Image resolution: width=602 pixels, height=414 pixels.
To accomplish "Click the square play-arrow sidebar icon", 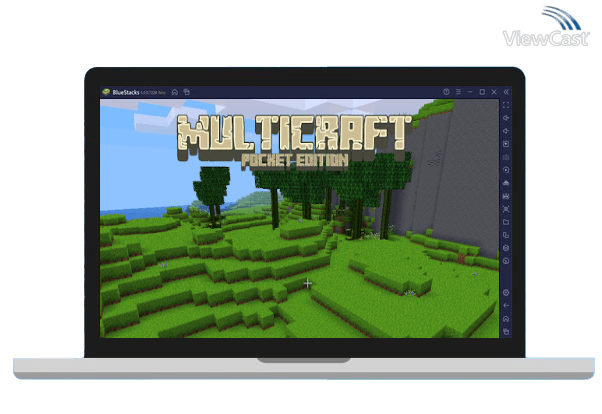I will tap(506, 144).
